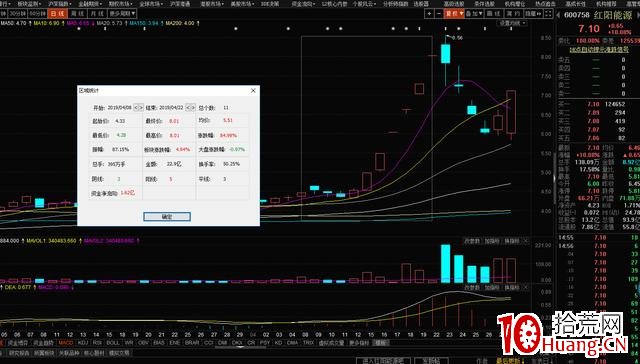Viewport: 640px width, 364px height.
Task: Switch indicator to BRAR
Action: click(192, 343)
